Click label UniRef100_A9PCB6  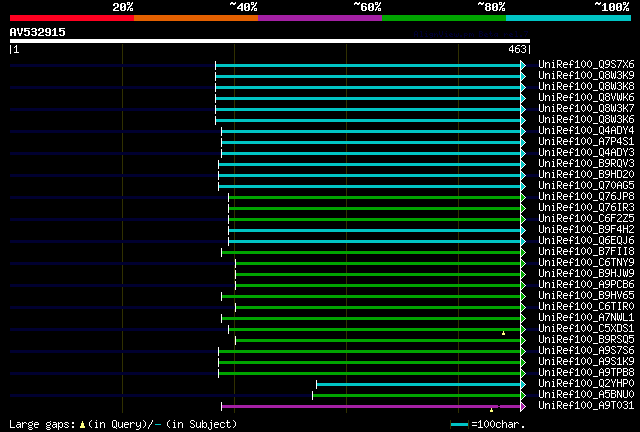click(x=586, y=285)
